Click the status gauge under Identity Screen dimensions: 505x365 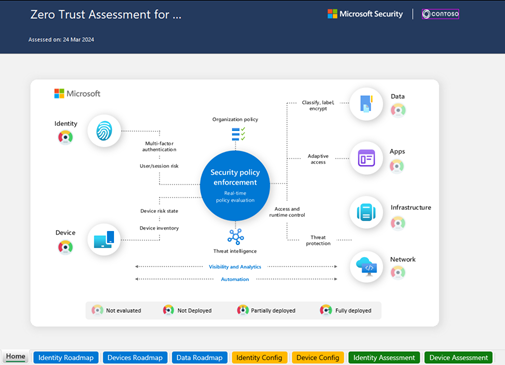pos(65,137)
